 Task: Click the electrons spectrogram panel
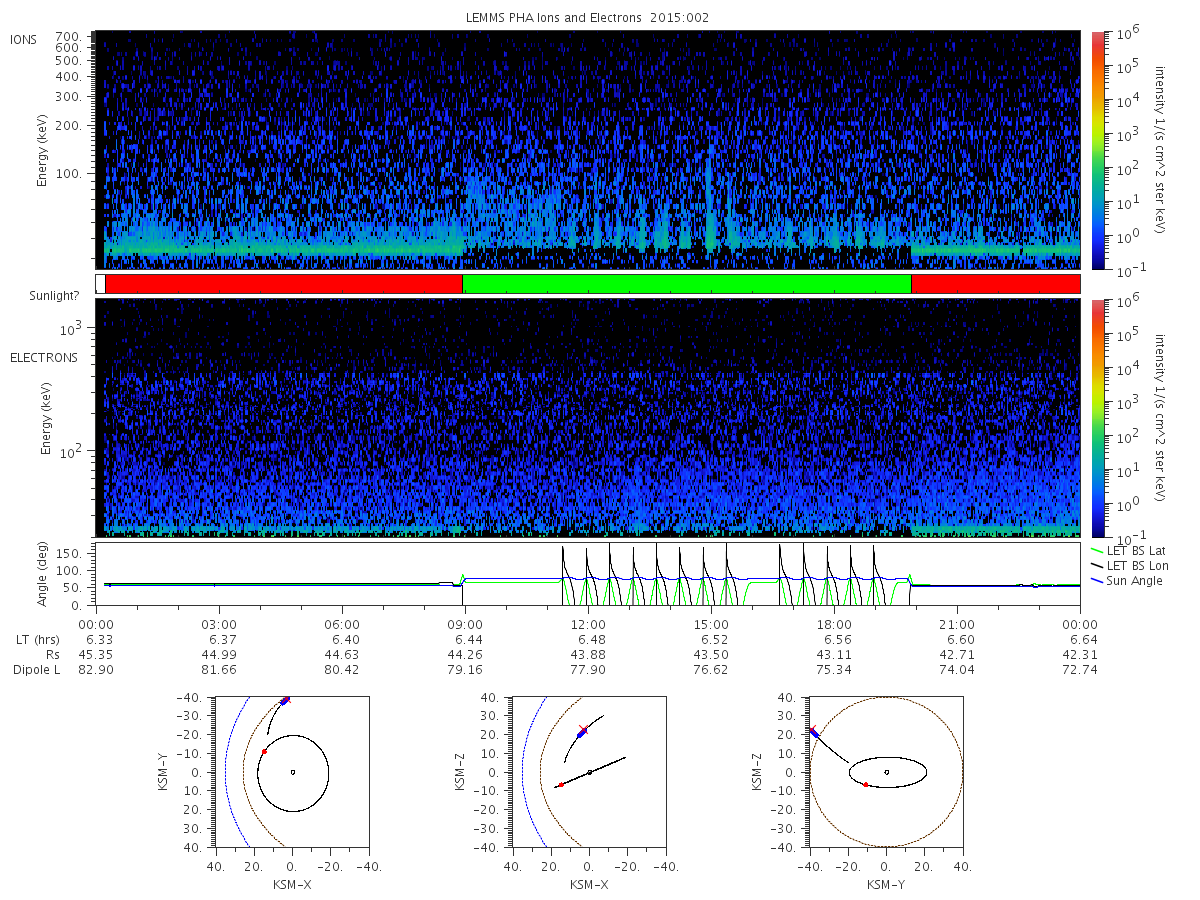(588, 417)
